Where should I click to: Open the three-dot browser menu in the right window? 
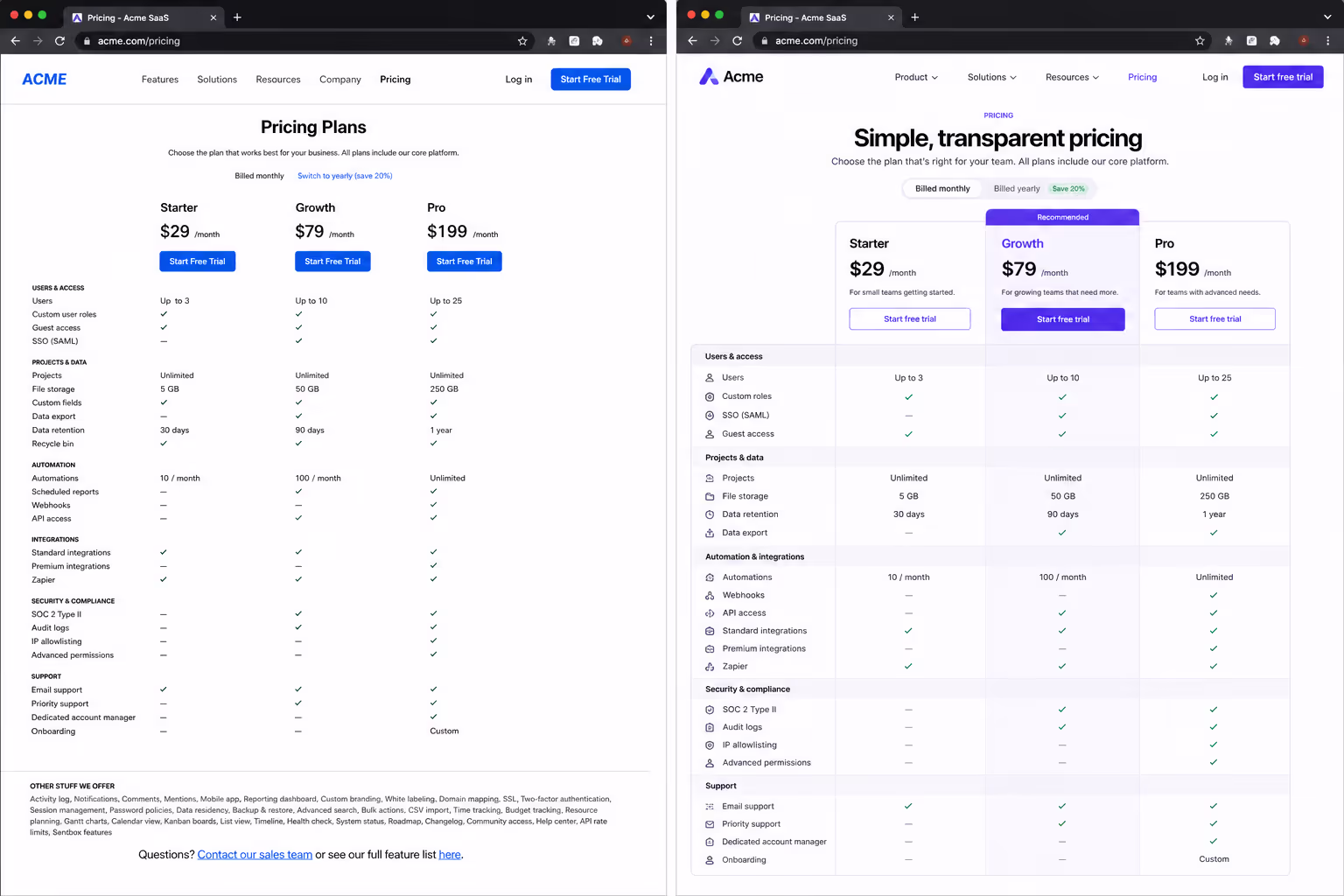tap(1327, 40)
